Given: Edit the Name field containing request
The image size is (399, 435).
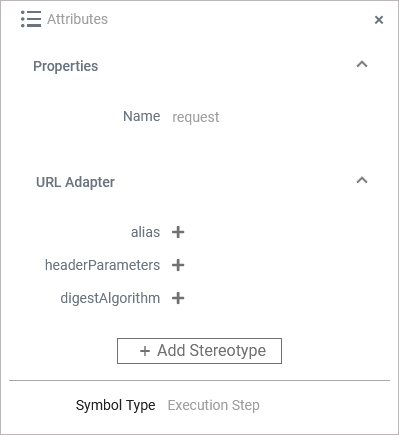Looking at the screenshot, I should tap(196, 117).
